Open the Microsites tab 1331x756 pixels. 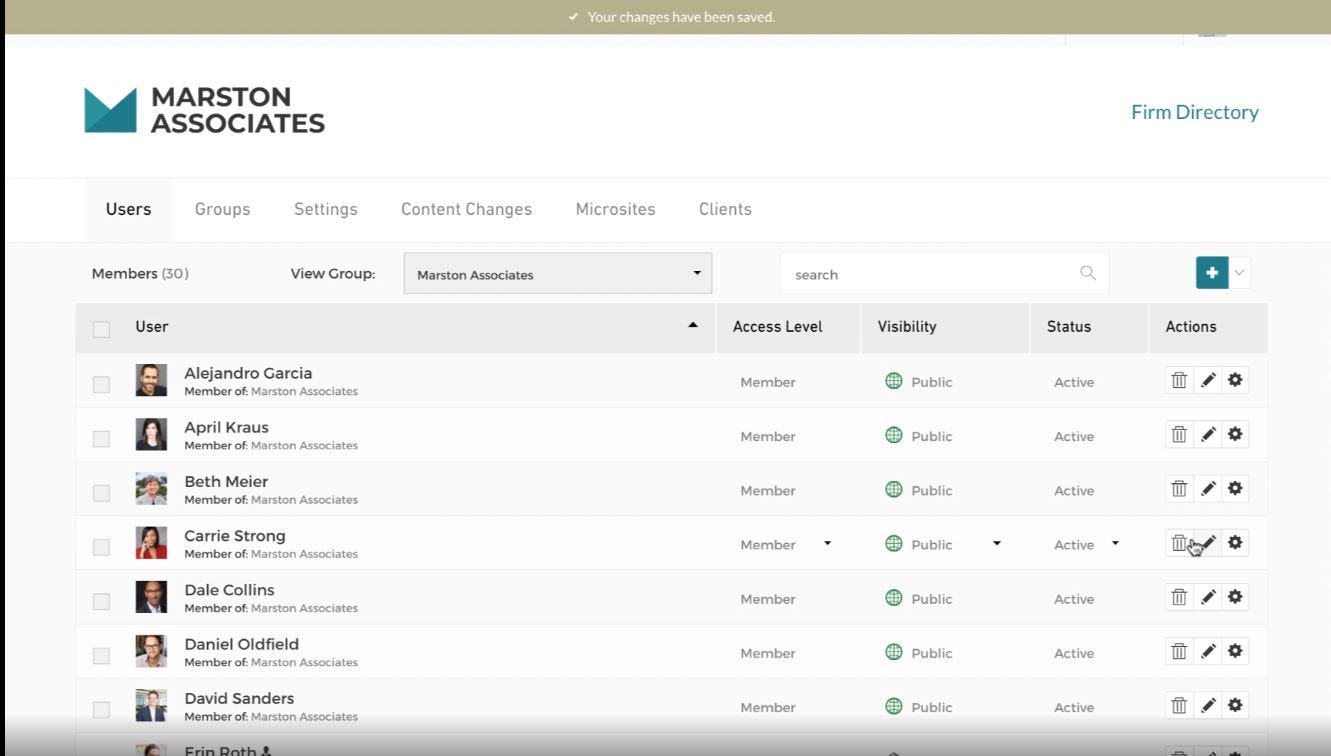[615, 209]
